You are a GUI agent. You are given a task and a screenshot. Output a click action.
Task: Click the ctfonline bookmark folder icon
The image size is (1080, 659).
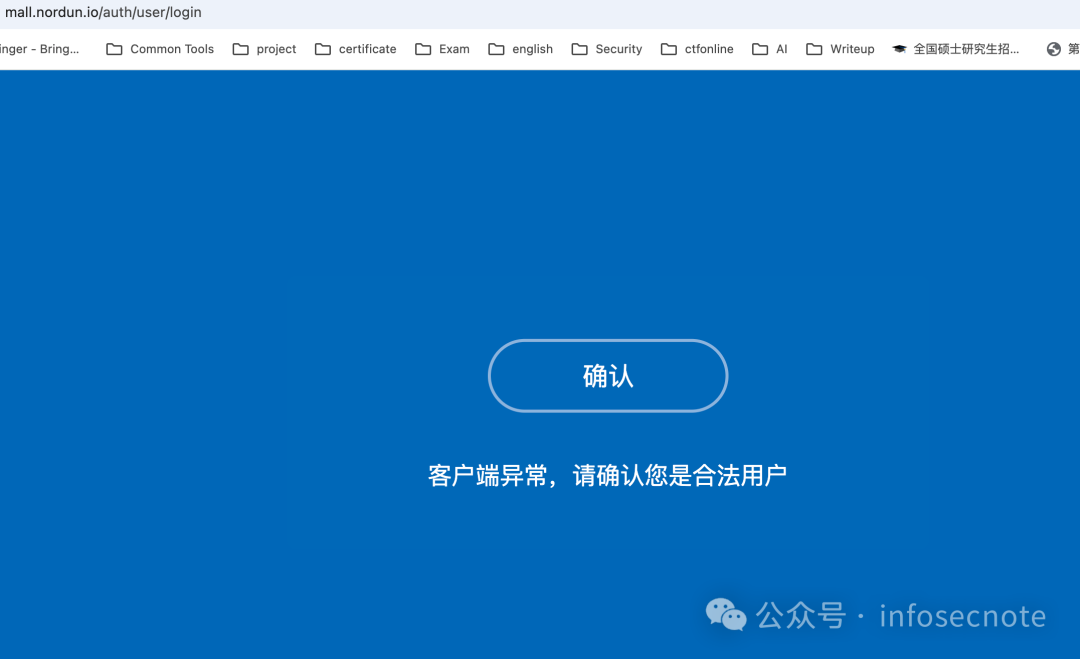click(668, 48)
